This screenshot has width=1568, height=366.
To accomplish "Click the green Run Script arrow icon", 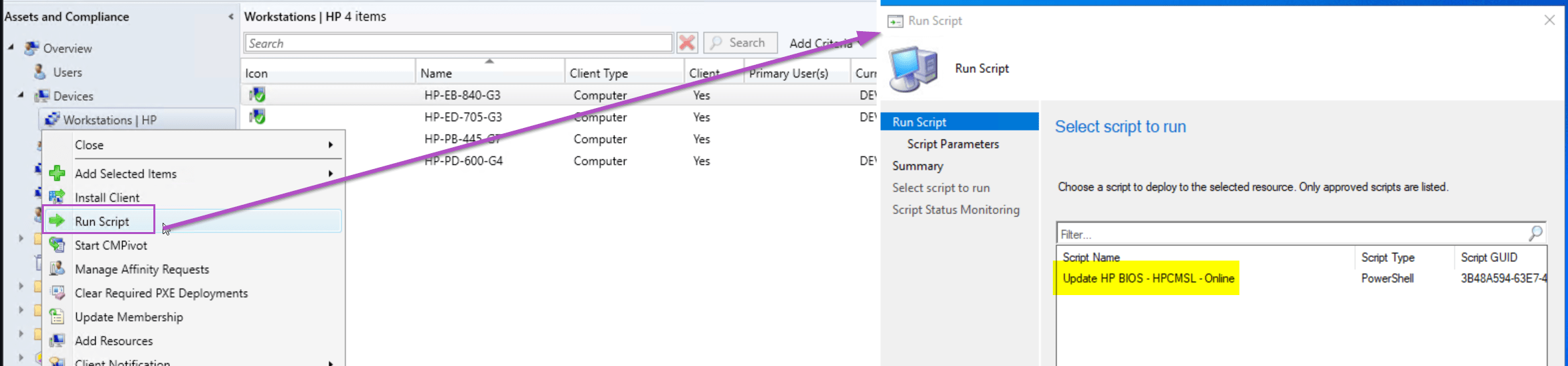I will [x=57, y=221].
